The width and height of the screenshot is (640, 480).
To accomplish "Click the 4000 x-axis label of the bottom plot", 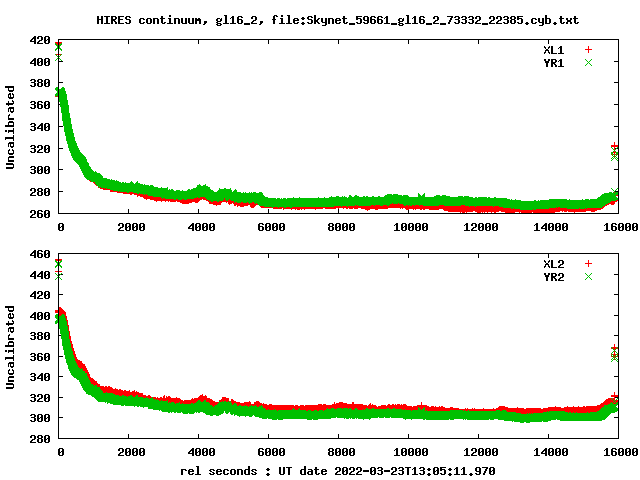I will [x=201, y=452].
